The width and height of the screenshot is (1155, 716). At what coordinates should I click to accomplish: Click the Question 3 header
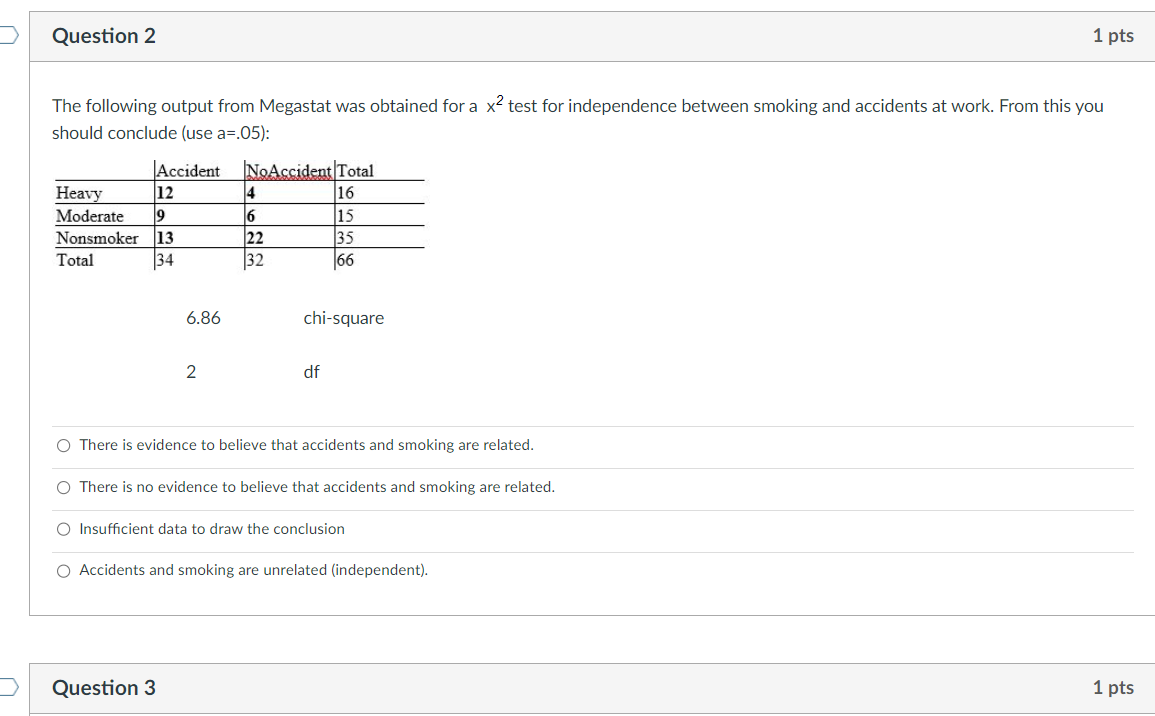[x=103, y=688]
